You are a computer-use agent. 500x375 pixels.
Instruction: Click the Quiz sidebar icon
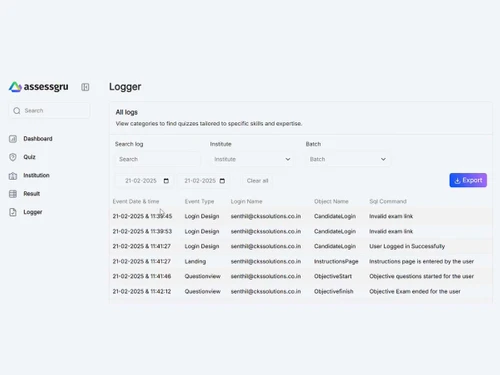[13, 157]
